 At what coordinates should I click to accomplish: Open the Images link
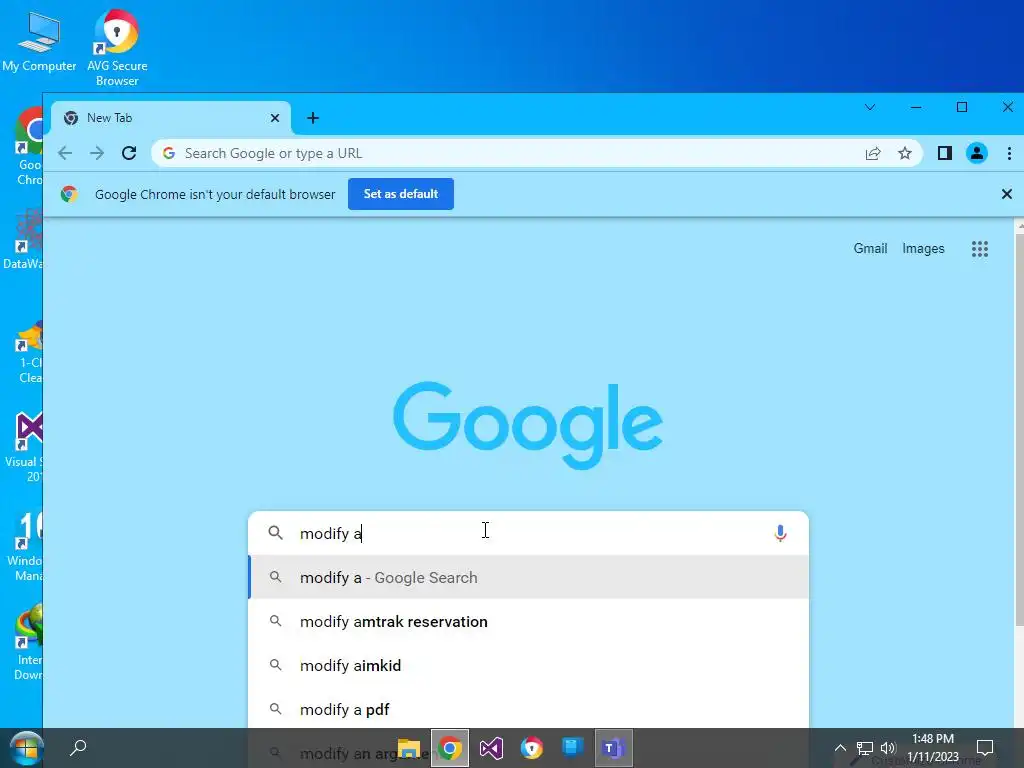(x=923, y=249)
